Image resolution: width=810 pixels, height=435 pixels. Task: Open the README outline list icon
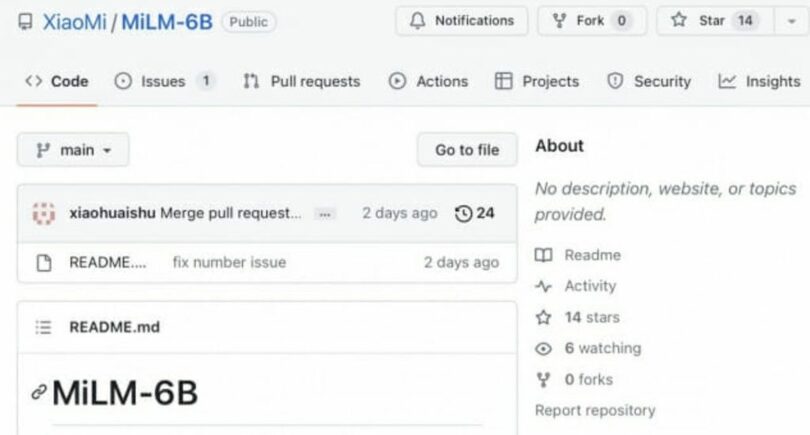pos(43,327)
